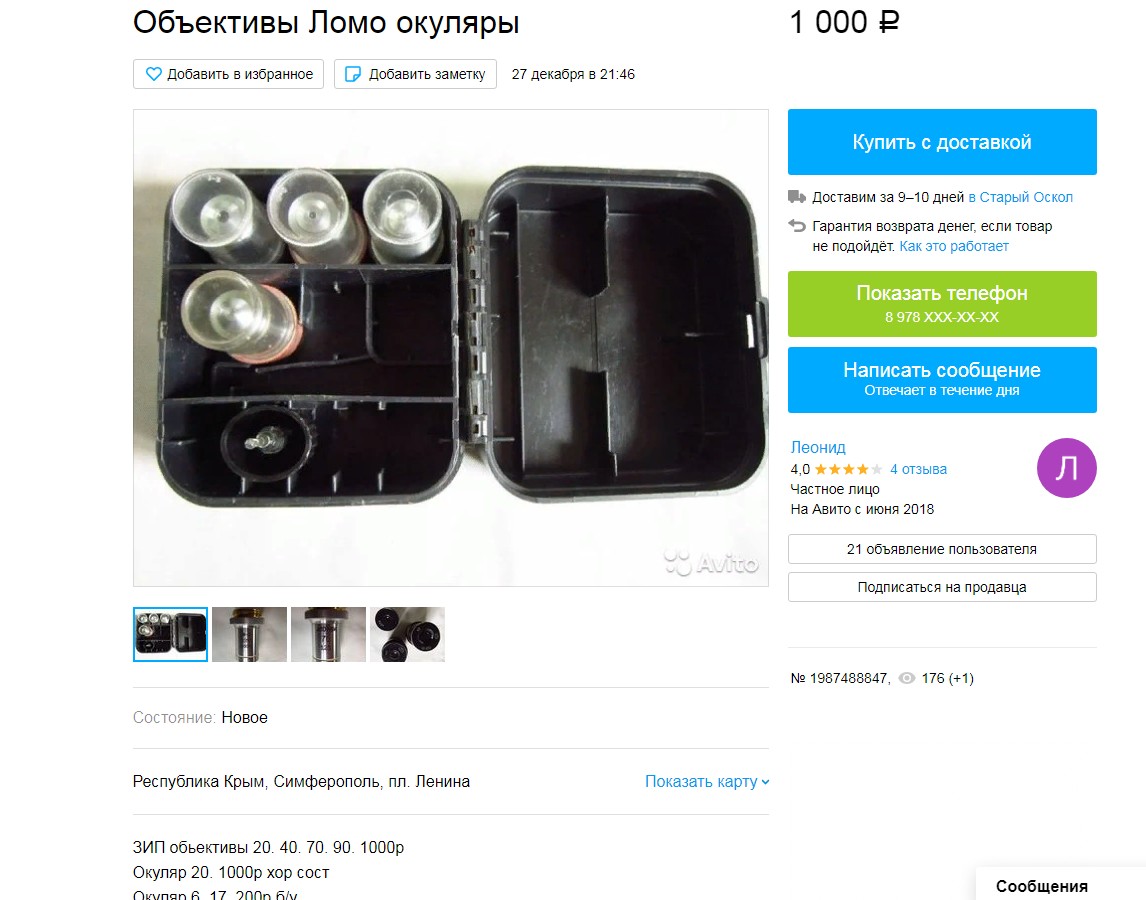Click the seller's star rating
This screenshot has height=900, width=1146.
[848, 469]
